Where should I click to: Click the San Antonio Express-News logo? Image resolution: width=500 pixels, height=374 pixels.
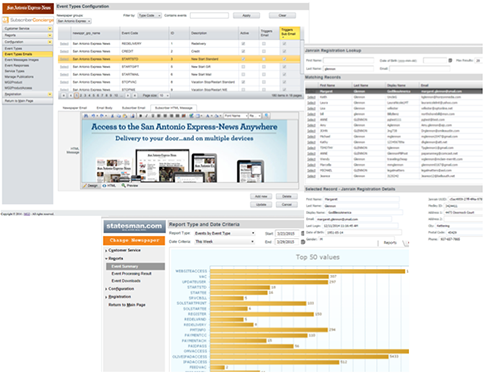pyautogui.click(x=28, y=8)
